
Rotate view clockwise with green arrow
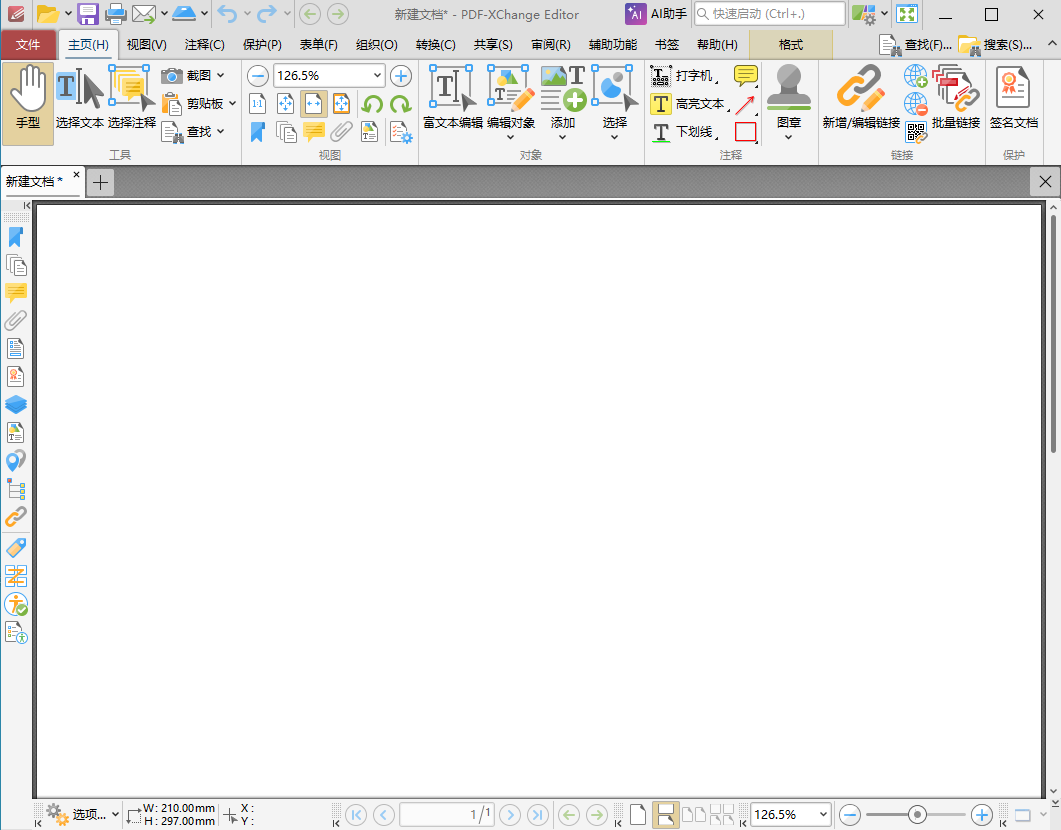pos(400,104)
